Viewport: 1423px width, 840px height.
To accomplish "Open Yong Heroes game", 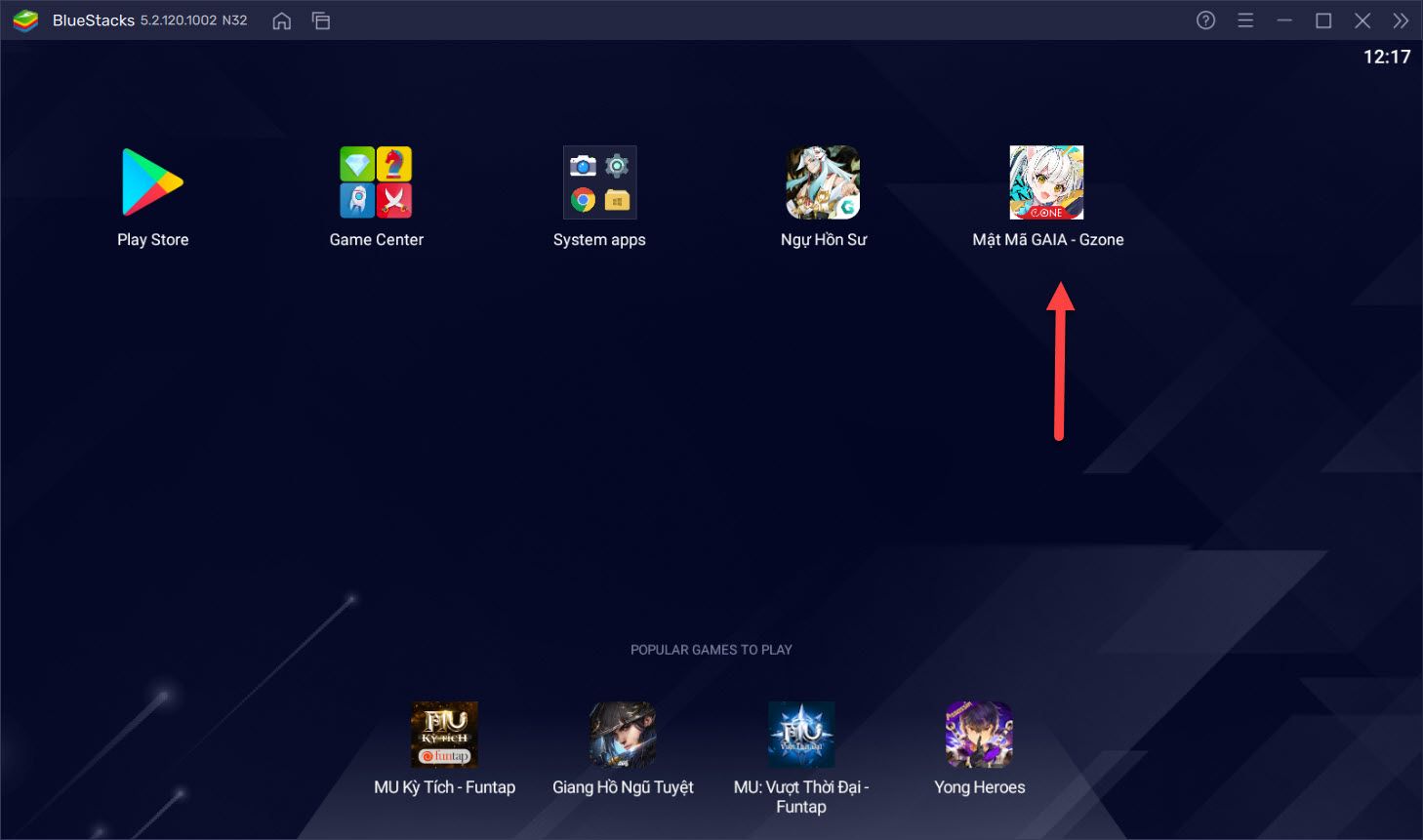I will click(979, 734).
